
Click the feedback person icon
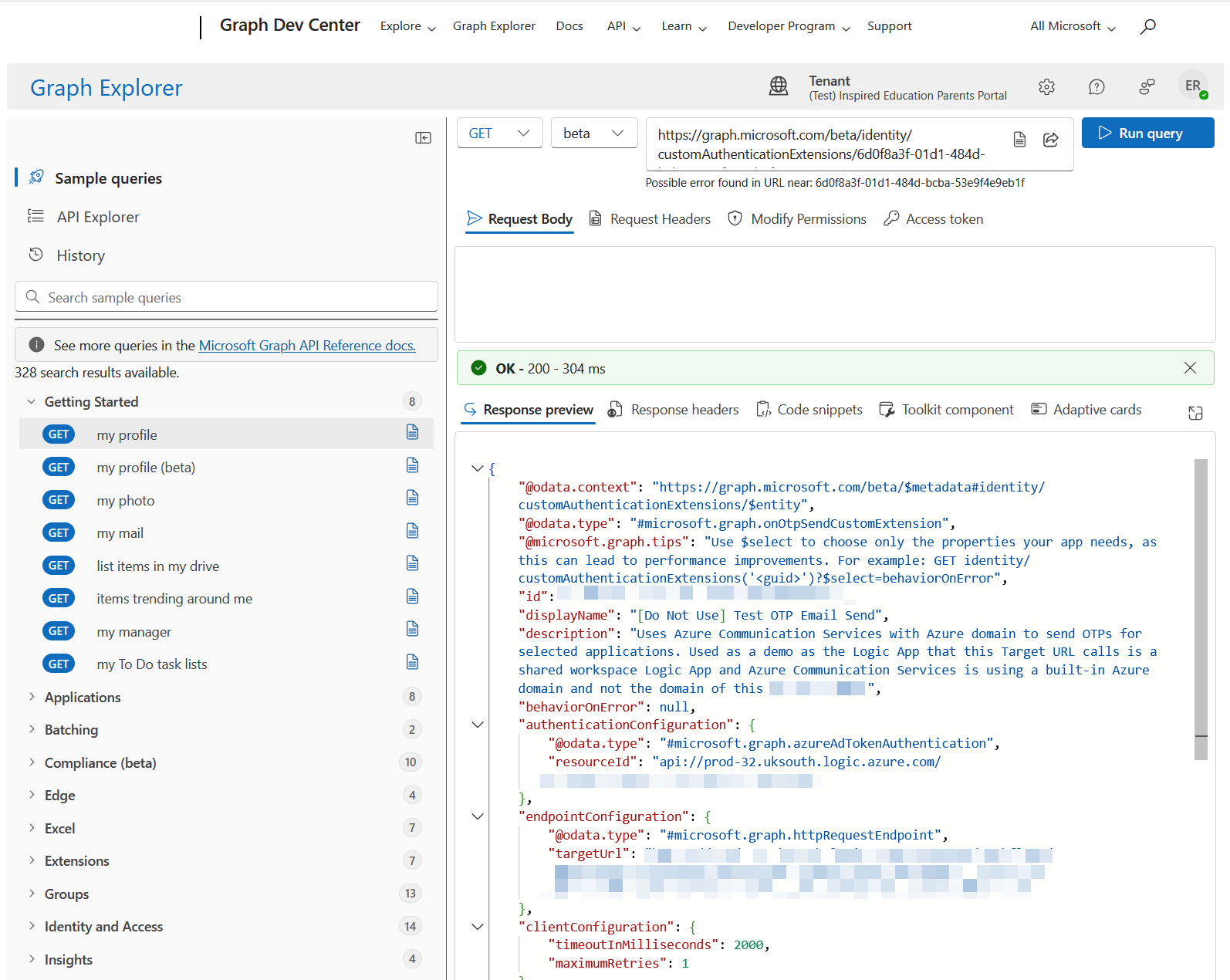click(x=1147, y=87)
